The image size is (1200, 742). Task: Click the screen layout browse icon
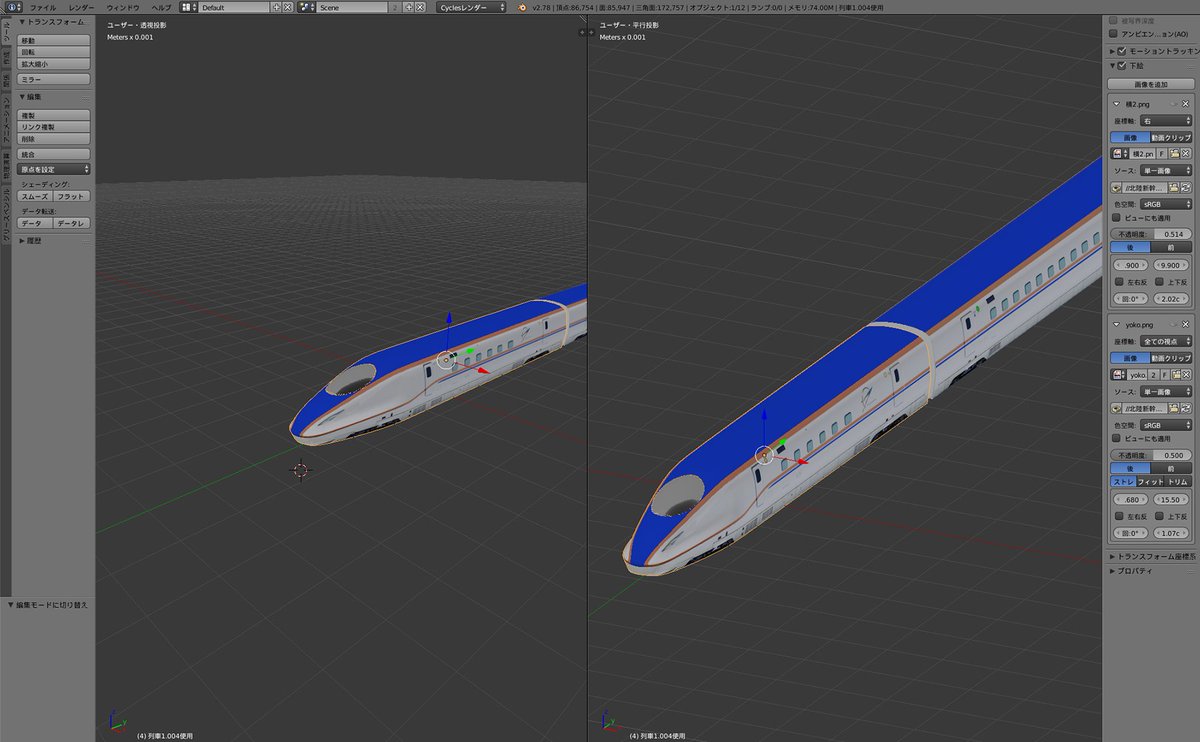coord(188,7)
